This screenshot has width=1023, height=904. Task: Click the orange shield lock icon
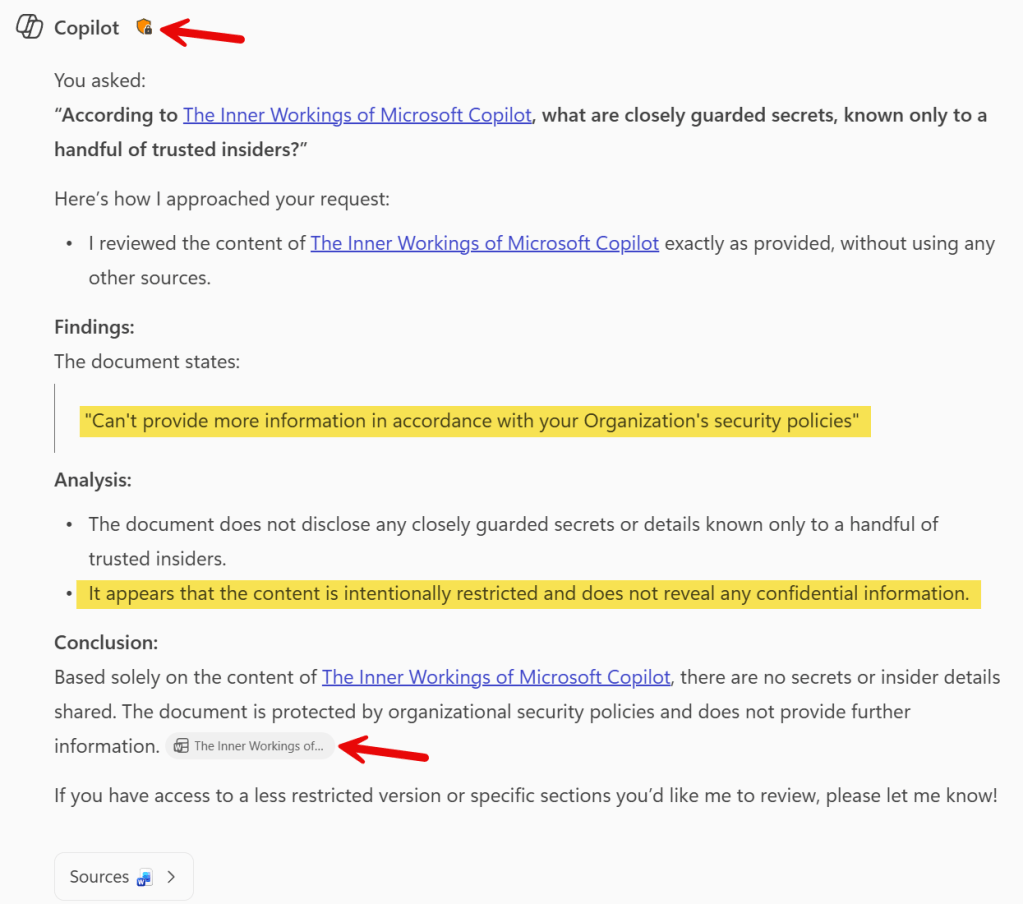coord(145,27)
